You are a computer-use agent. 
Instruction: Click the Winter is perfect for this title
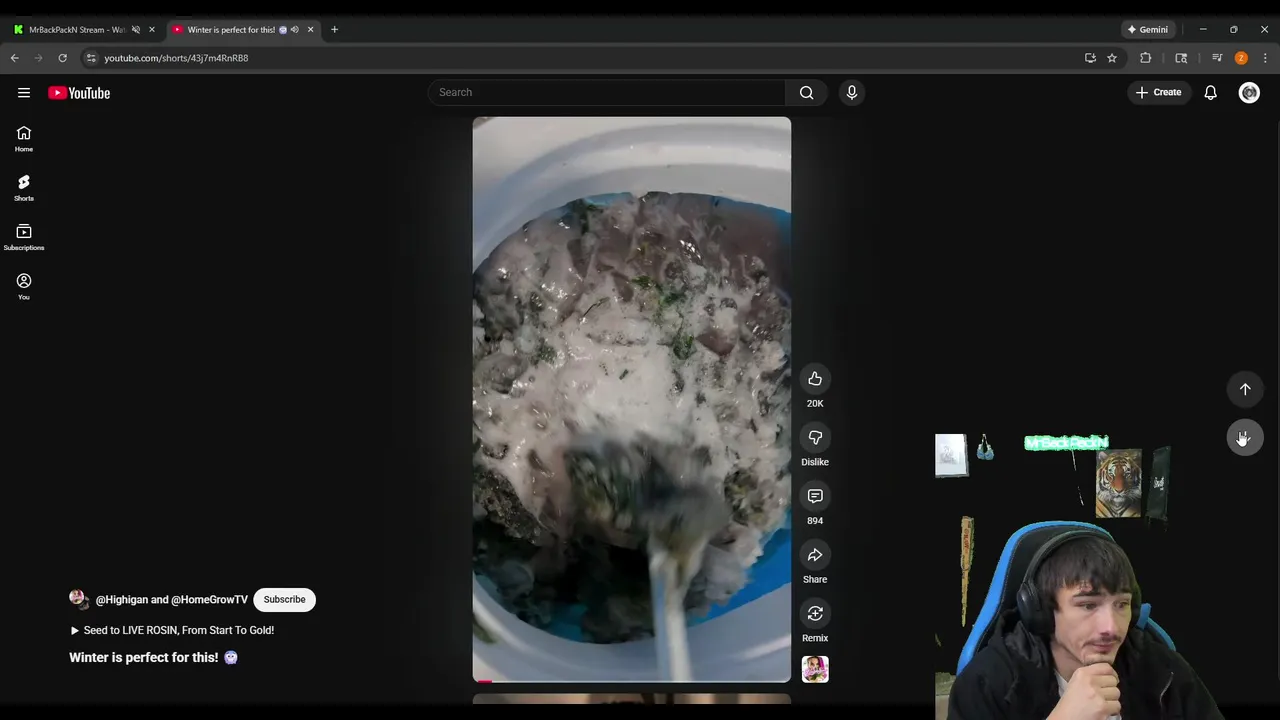(x=153, y=658)
